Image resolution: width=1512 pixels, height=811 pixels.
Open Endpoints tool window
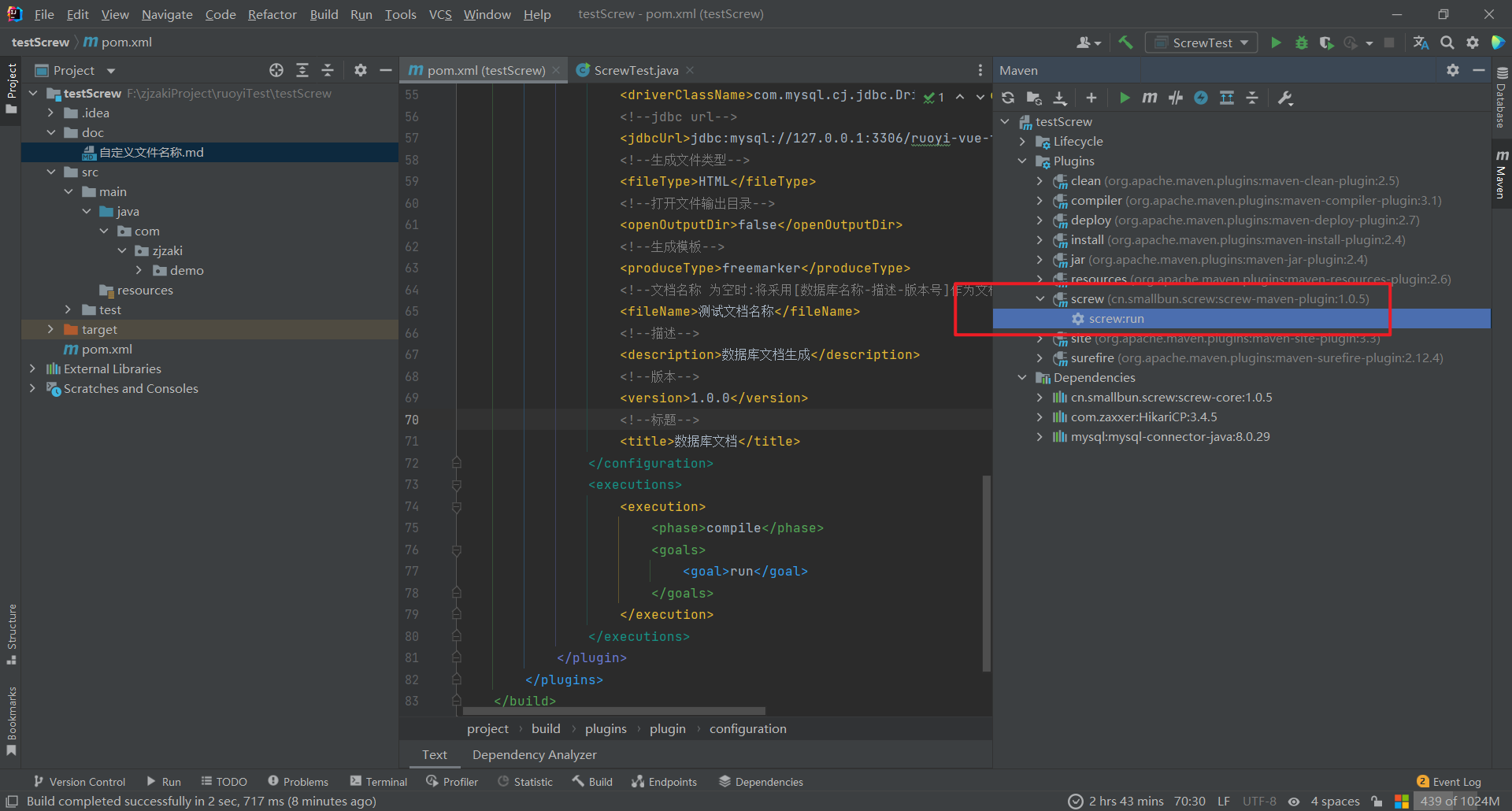click(x=664, y=781)
